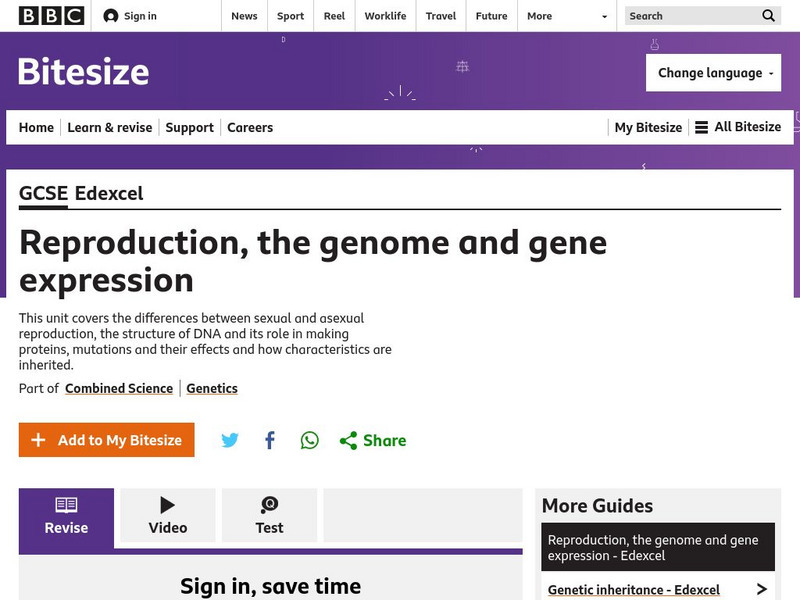Open the Genetics link

coord(212,388)
